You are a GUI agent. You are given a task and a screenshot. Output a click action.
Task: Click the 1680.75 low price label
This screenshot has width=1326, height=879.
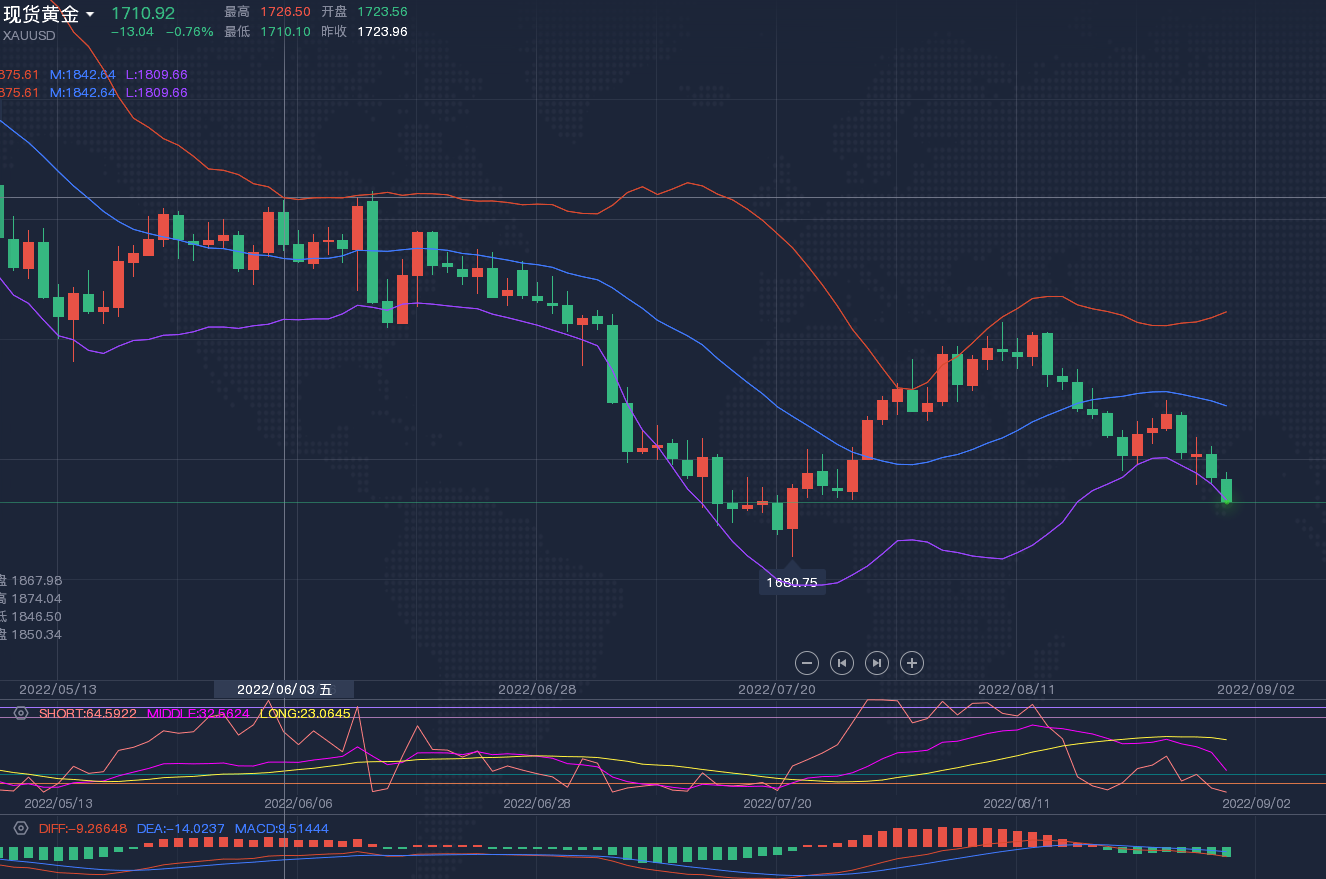tap(792, 582)
